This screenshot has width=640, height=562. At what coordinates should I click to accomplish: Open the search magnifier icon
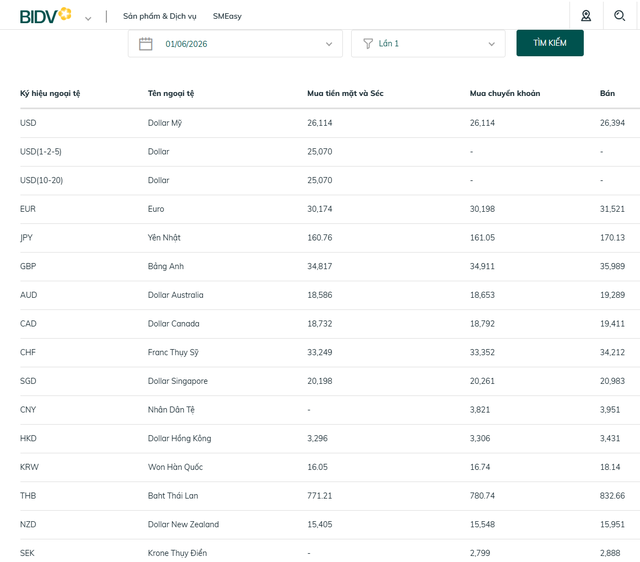tap(619, 16)
